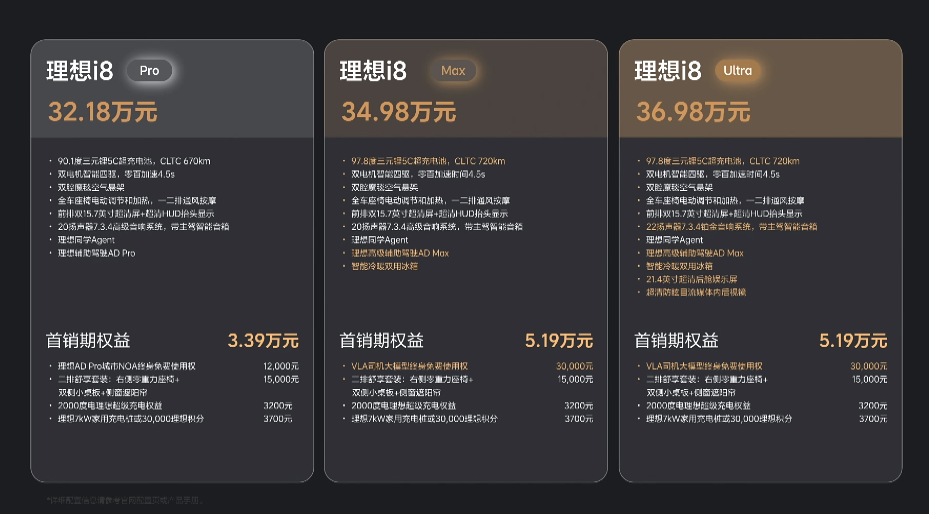Click Ultra card's 理想同学Agent line

click(674, 240)
